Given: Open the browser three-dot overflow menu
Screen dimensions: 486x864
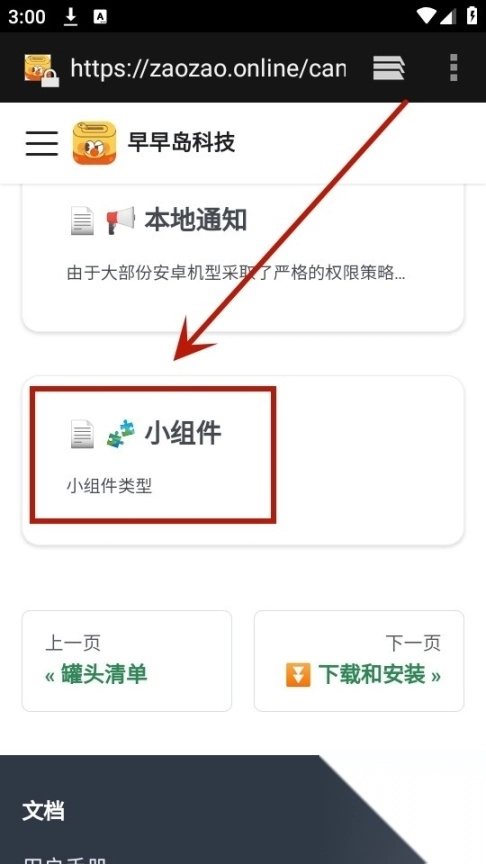Looking at the screenshot, I should click(453, 68).
